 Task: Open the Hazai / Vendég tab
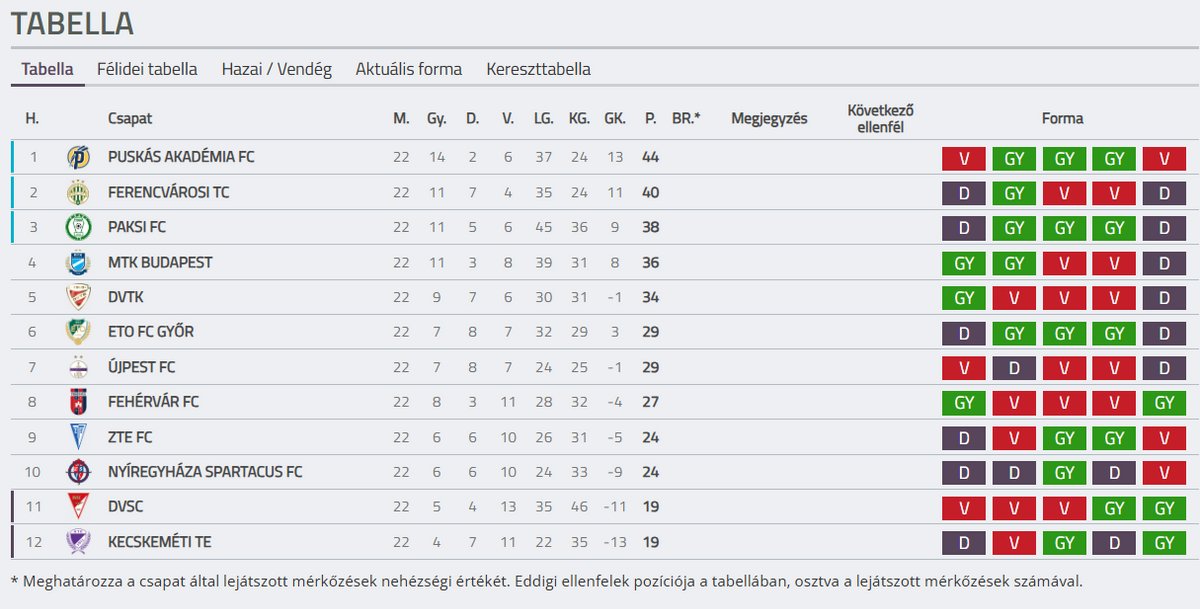pyautogui.click(x=277, y=69)
